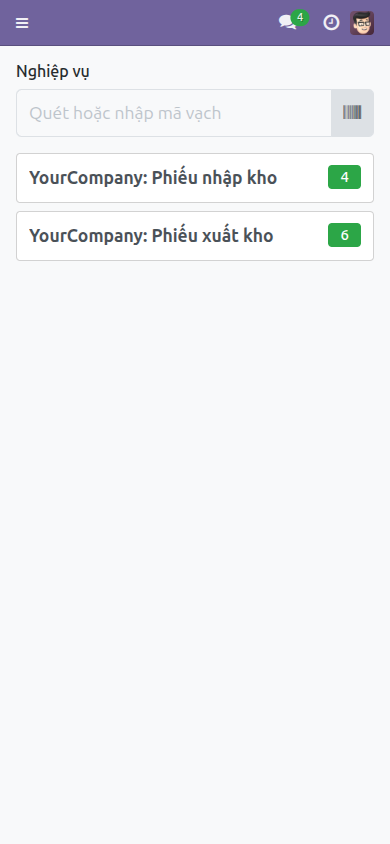Click the 'YourCompany' text on the delivery card
The width and height of the screenshot is (390, 844).
tap(88, 236)
